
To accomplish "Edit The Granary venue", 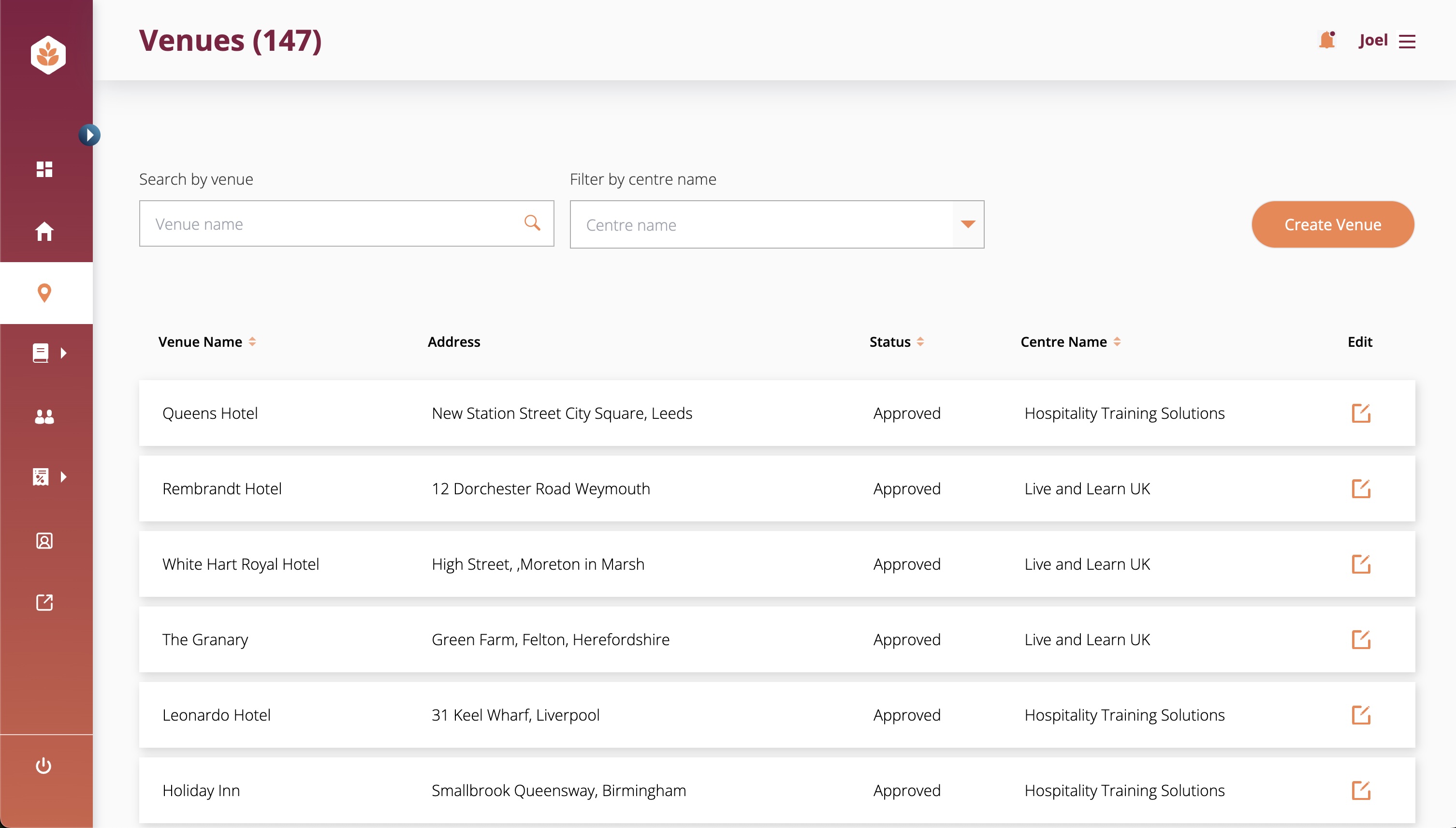I will tap(1360, 639).
